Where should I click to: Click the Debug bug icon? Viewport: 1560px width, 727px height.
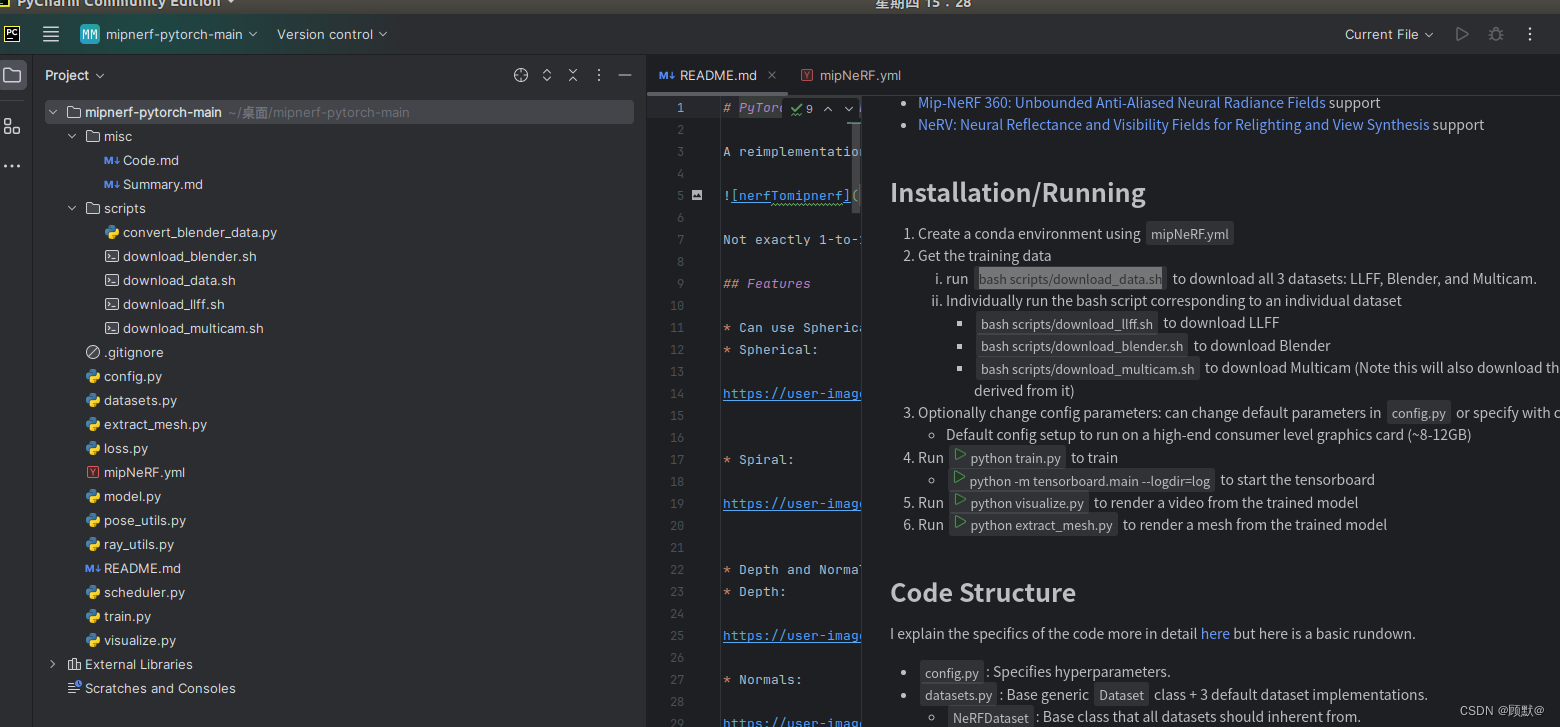[1496, 34]
